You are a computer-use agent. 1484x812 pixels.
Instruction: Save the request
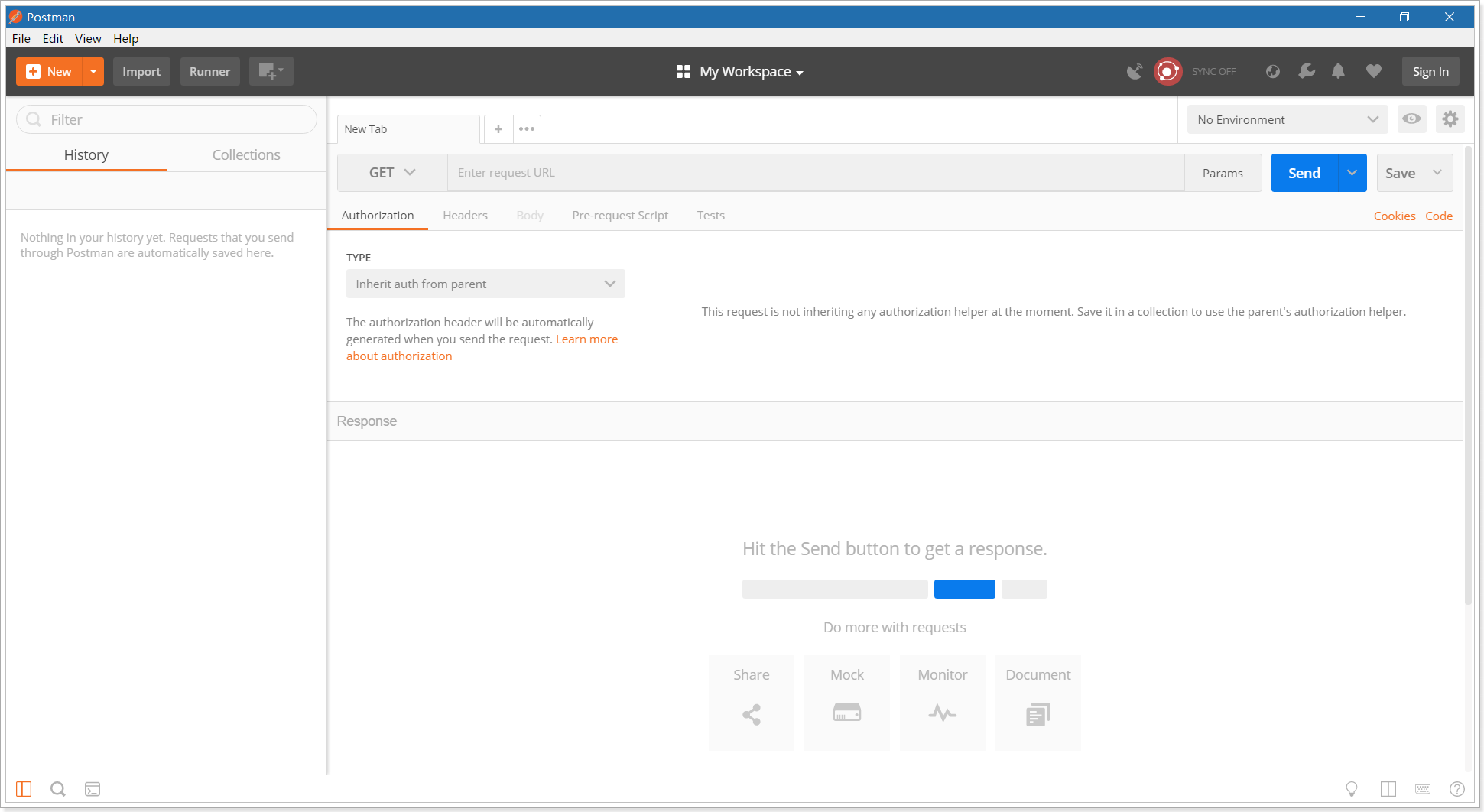coord(1400,173)
